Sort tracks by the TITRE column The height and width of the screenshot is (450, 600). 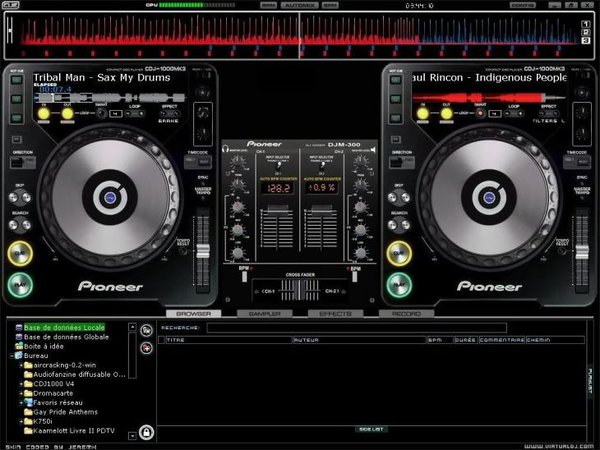[229, 340]
